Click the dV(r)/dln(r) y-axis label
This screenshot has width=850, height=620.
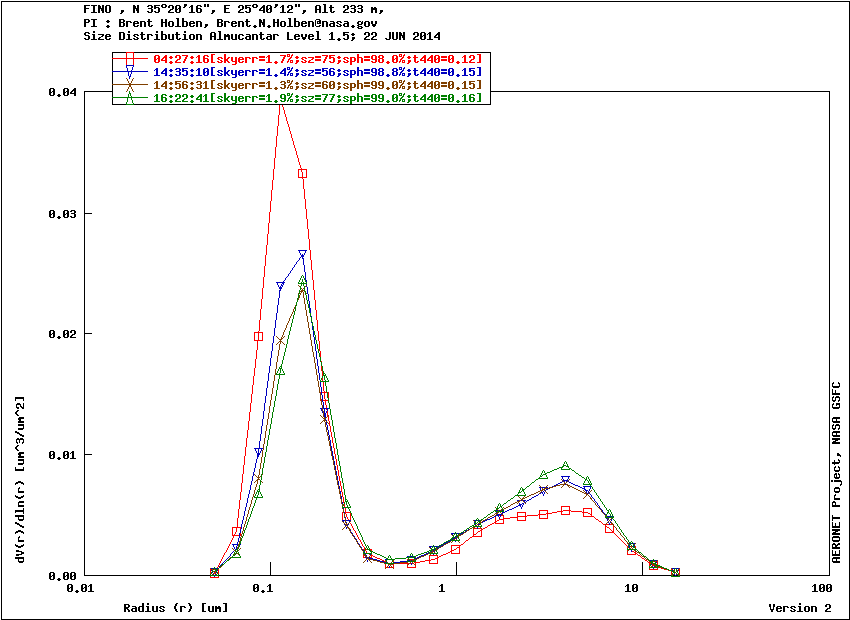point(19,478)
